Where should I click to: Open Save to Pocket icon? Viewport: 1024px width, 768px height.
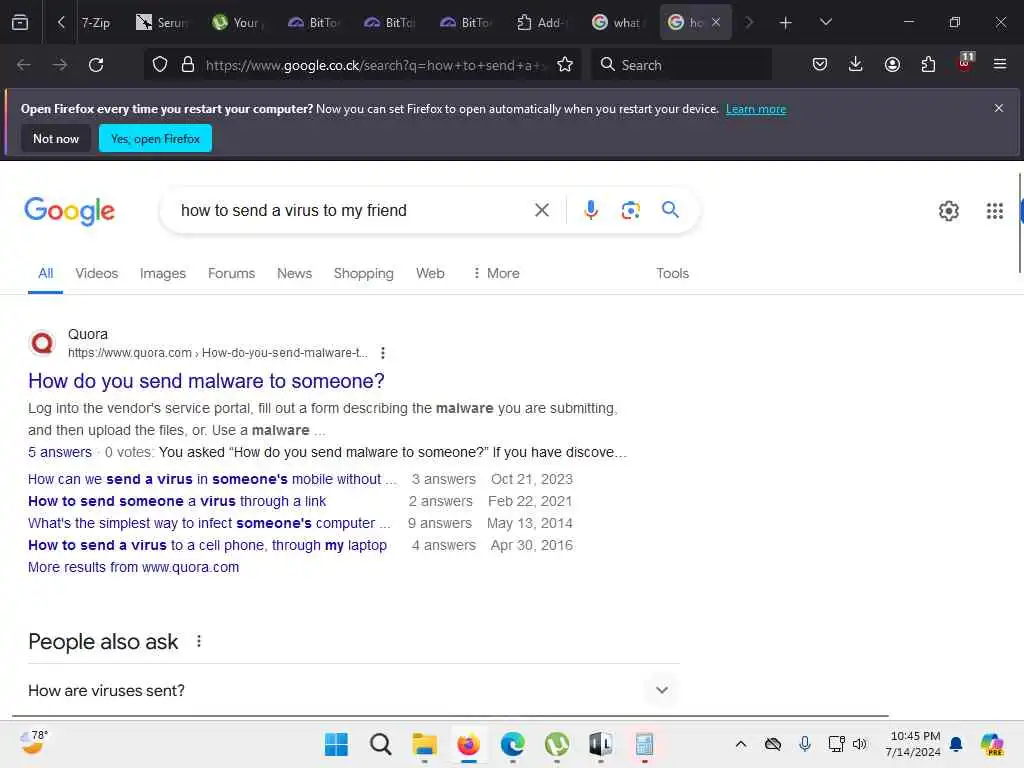820,65
